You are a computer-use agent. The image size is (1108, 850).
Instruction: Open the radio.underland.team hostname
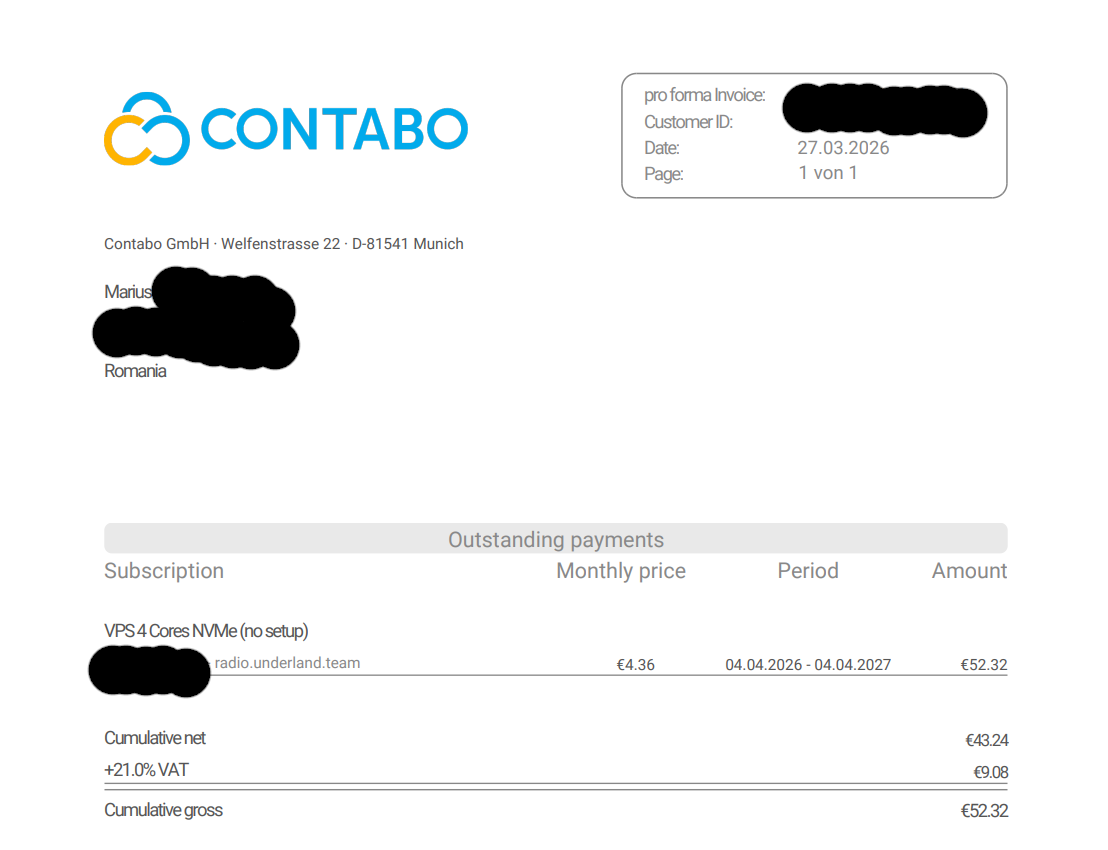(x=287, y=663)
